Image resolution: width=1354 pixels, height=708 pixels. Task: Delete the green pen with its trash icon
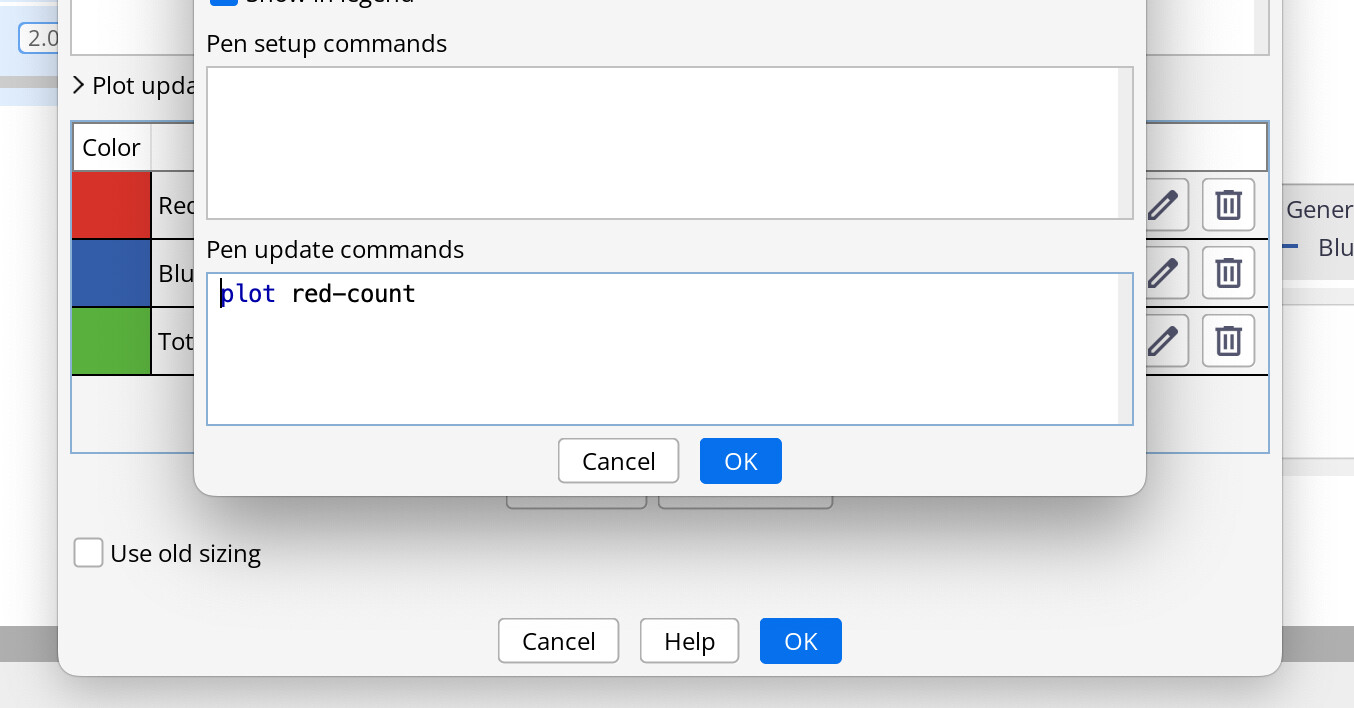[1228, 341]
